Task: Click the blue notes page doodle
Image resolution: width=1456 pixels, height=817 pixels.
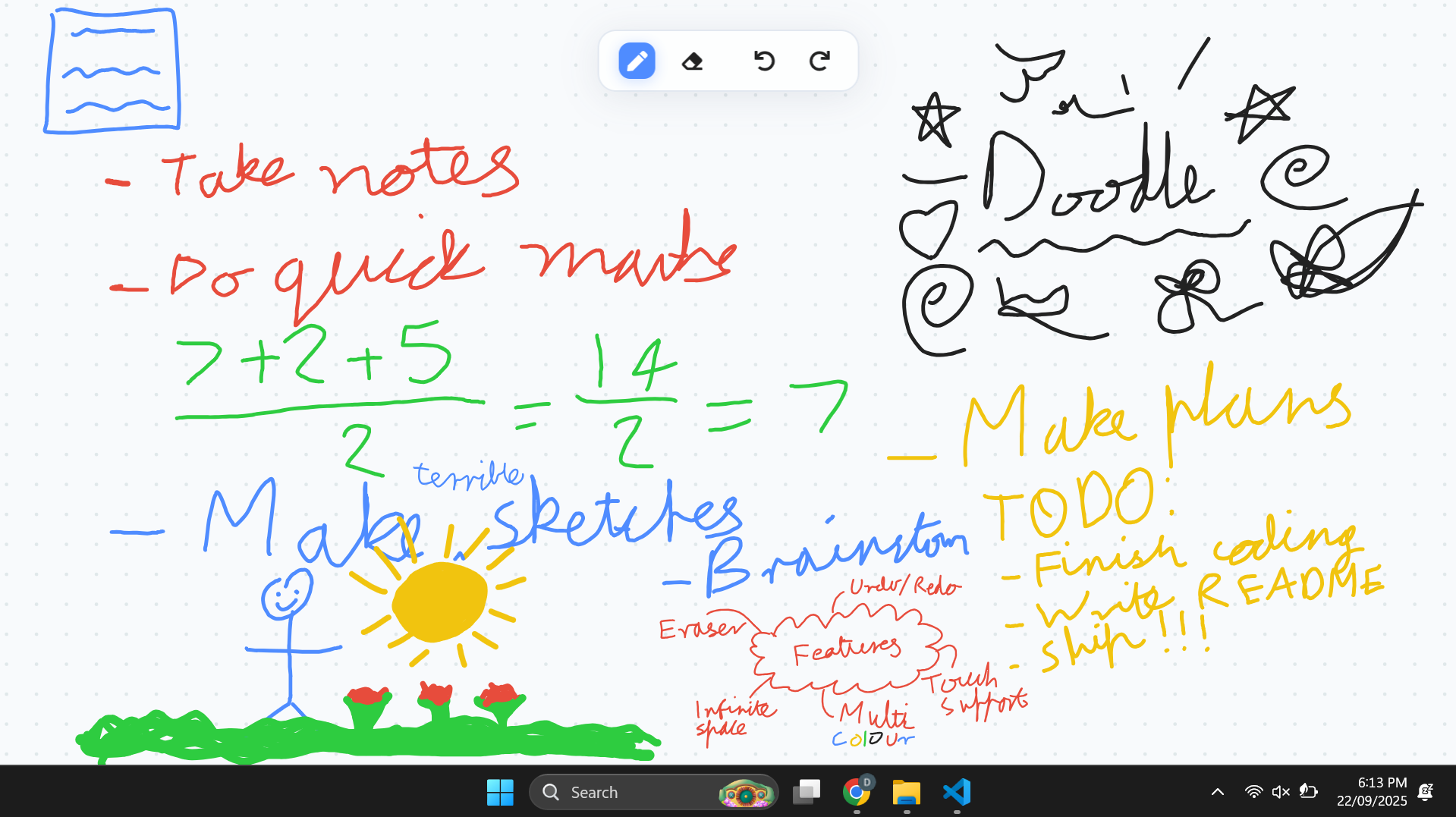Action: (x=112, y=71)
